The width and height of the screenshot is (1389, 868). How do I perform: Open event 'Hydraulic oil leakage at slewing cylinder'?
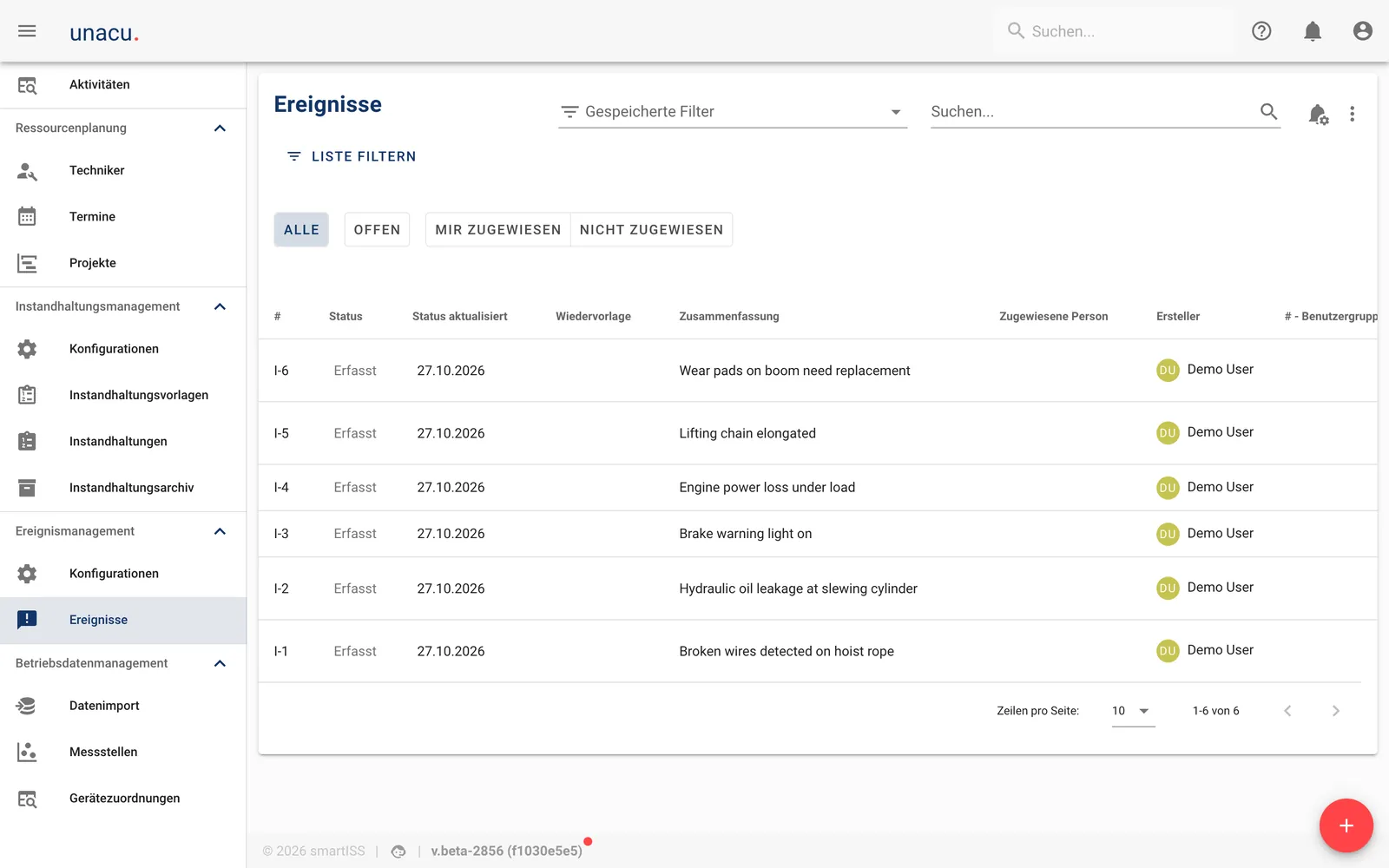(x=817, y=589)
